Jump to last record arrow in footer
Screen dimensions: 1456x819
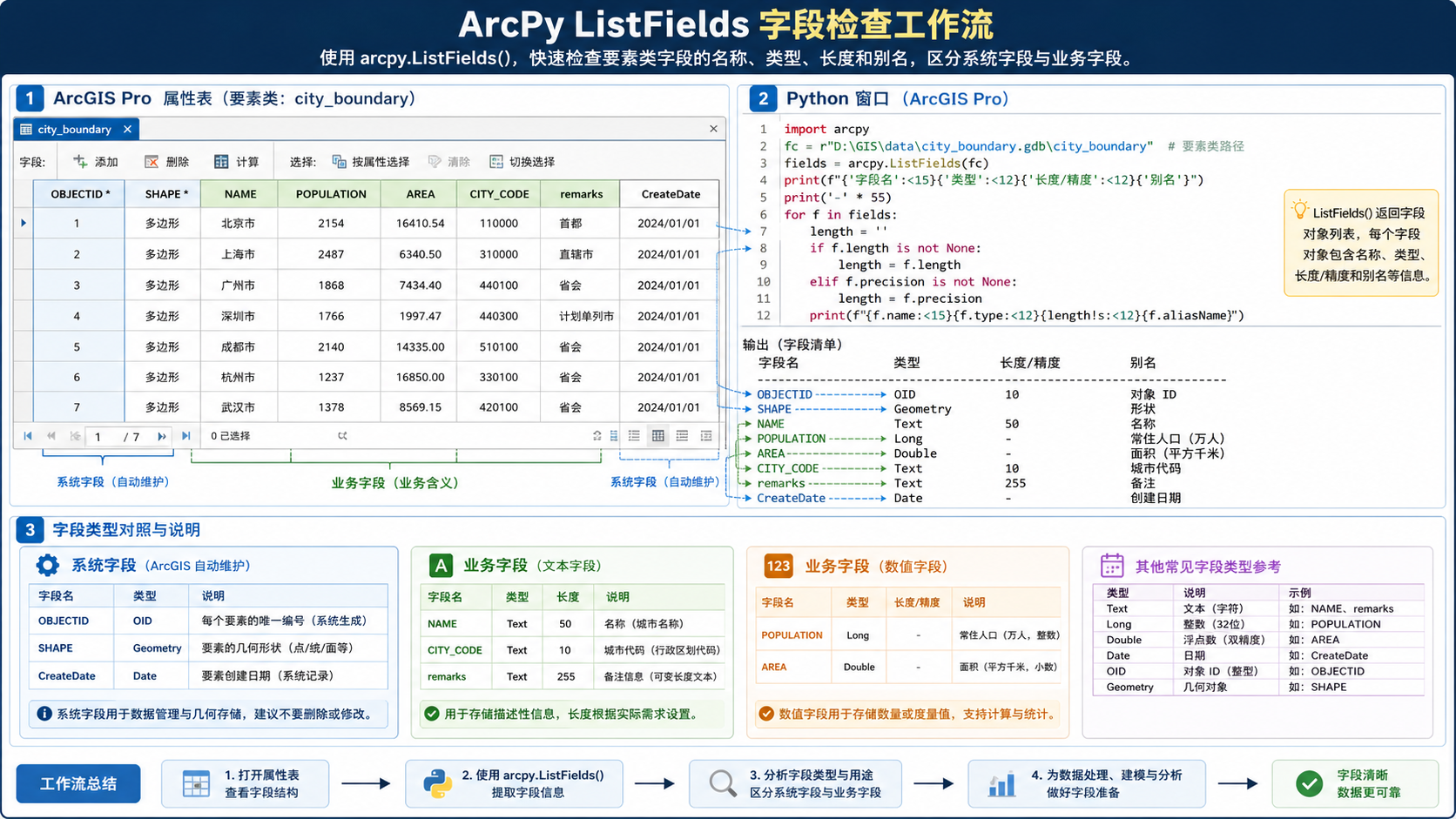click(185, 436)
